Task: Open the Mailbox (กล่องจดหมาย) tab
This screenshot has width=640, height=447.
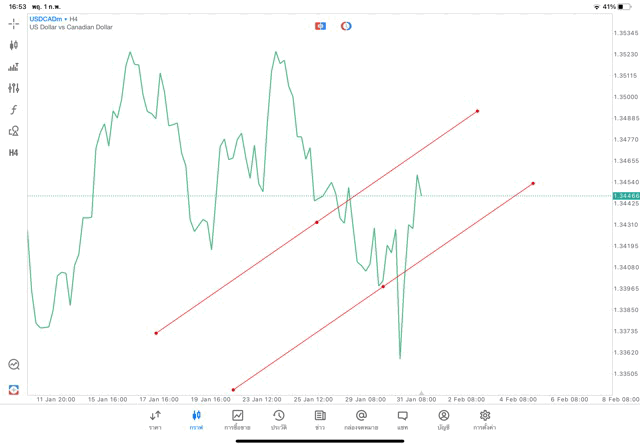Action: [x=361, y=419]
